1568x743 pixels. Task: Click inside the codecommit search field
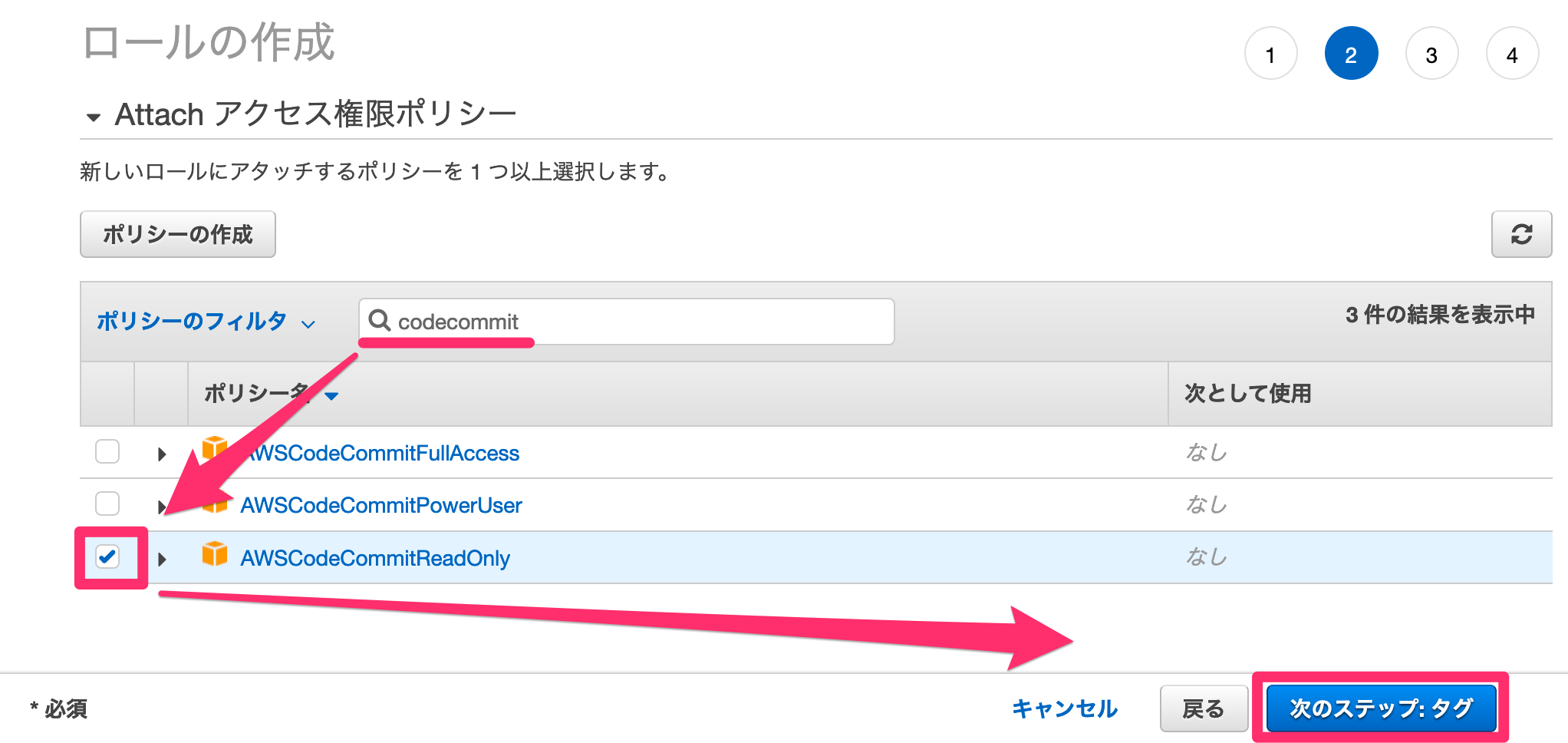pyautogui.click(x=614, y=322)
